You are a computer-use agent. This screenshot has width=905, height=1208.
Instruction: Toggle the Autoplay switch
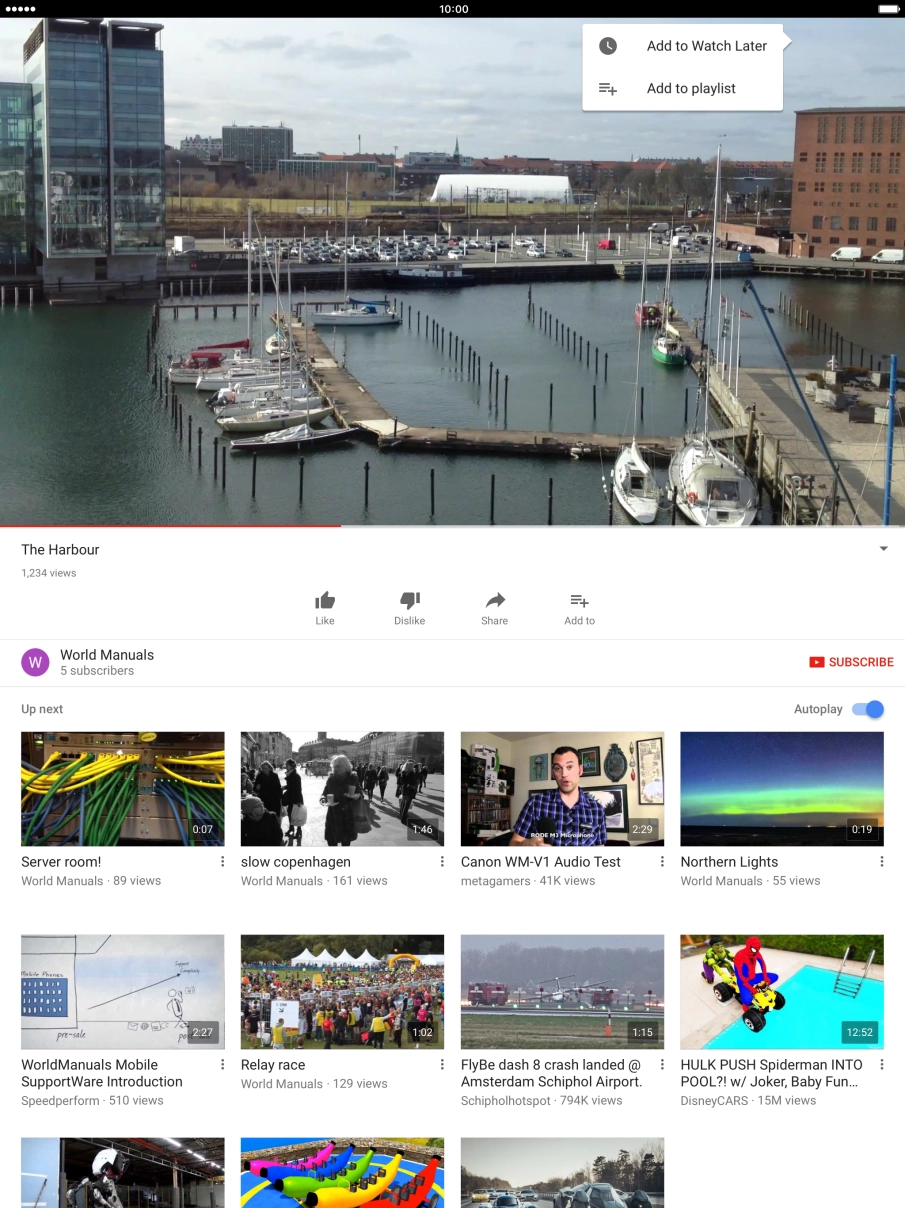point(868,709)
